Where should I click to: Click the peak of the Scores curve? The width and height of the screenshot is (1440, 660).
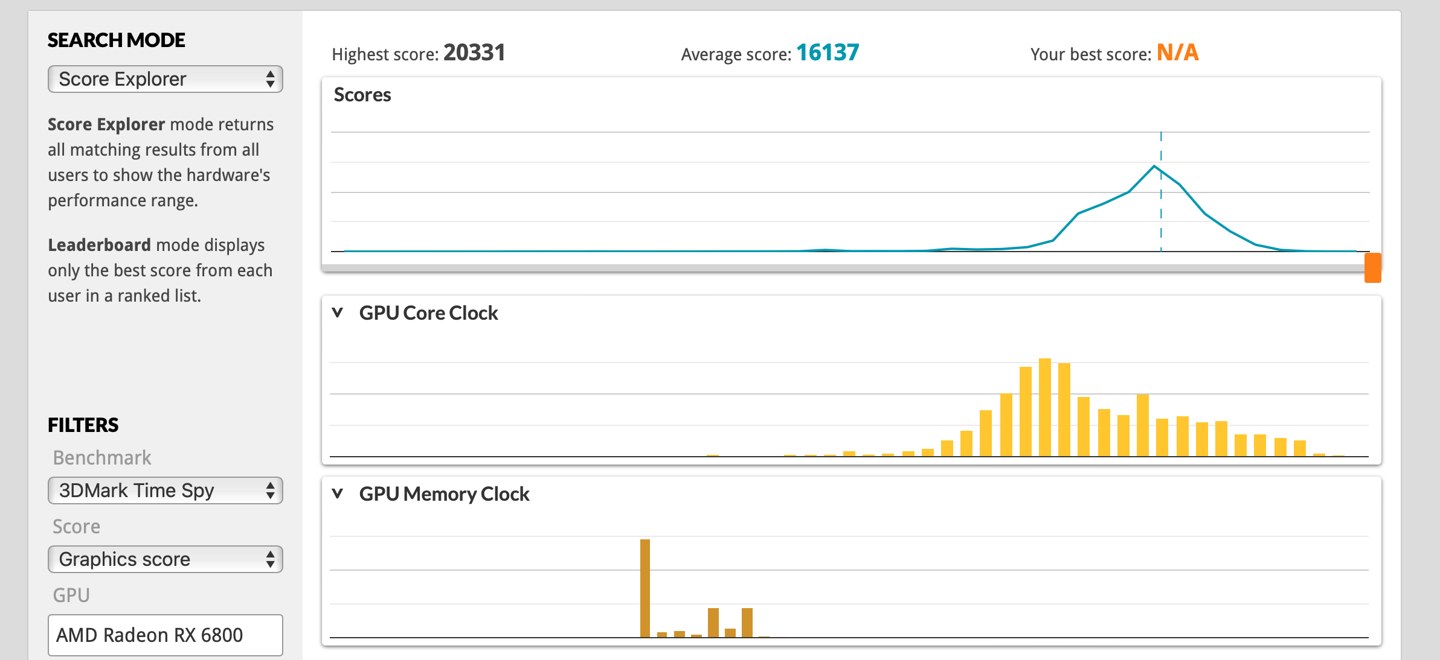(1155, 166)
